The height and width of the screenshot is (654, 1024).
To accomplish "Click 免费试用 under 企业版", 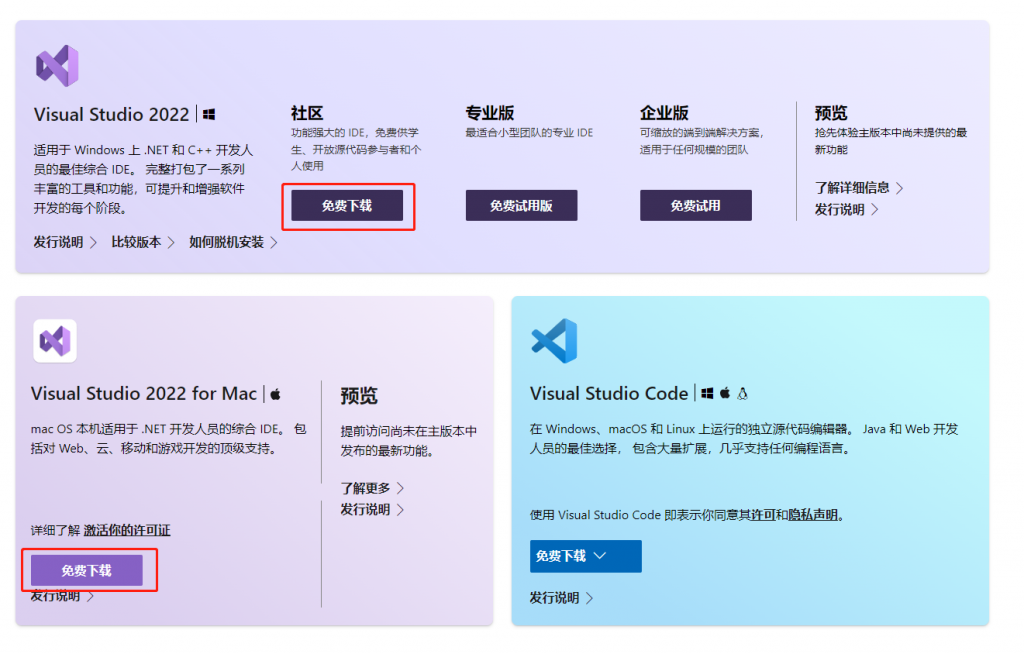I will point(696,206).
